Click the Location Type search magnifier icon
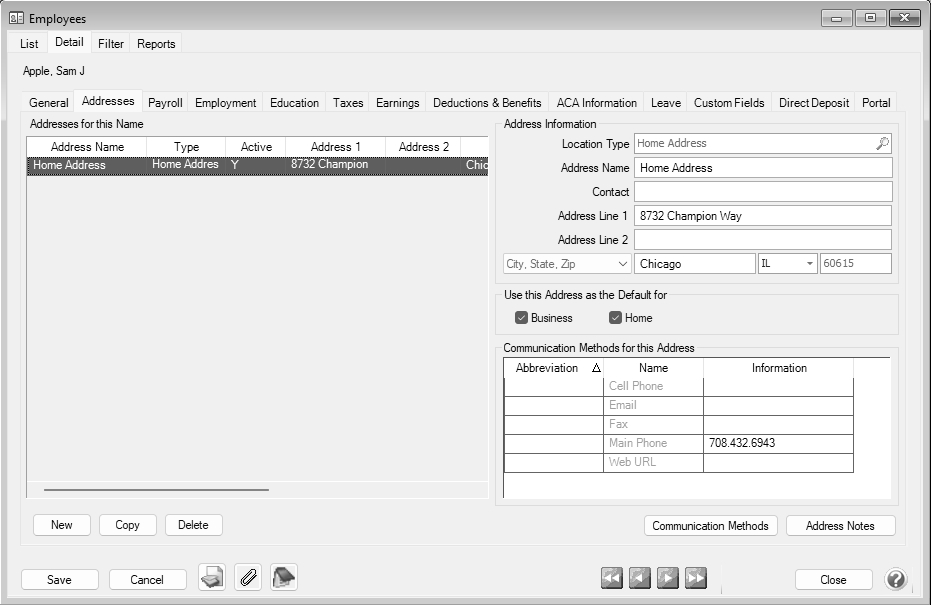The width and height of the screenshot is (931, 605). [x=882, y=144]
